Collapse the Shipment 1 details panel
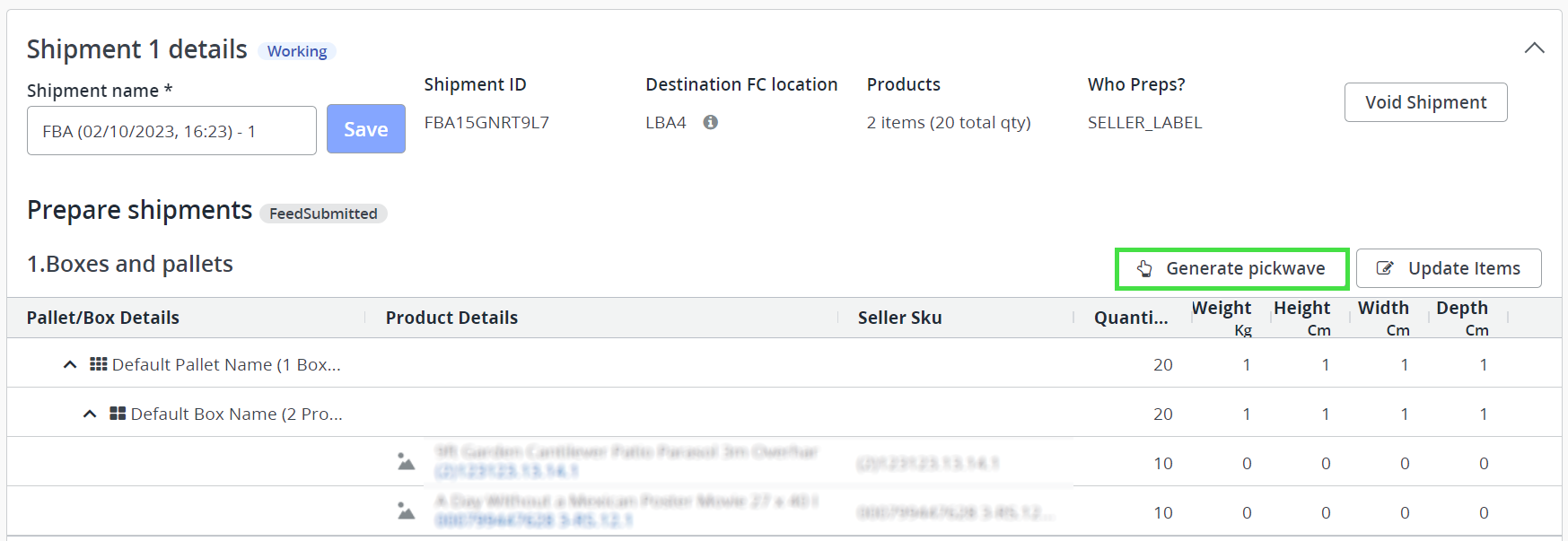The image size is (1568, 541). point(1534,48)
